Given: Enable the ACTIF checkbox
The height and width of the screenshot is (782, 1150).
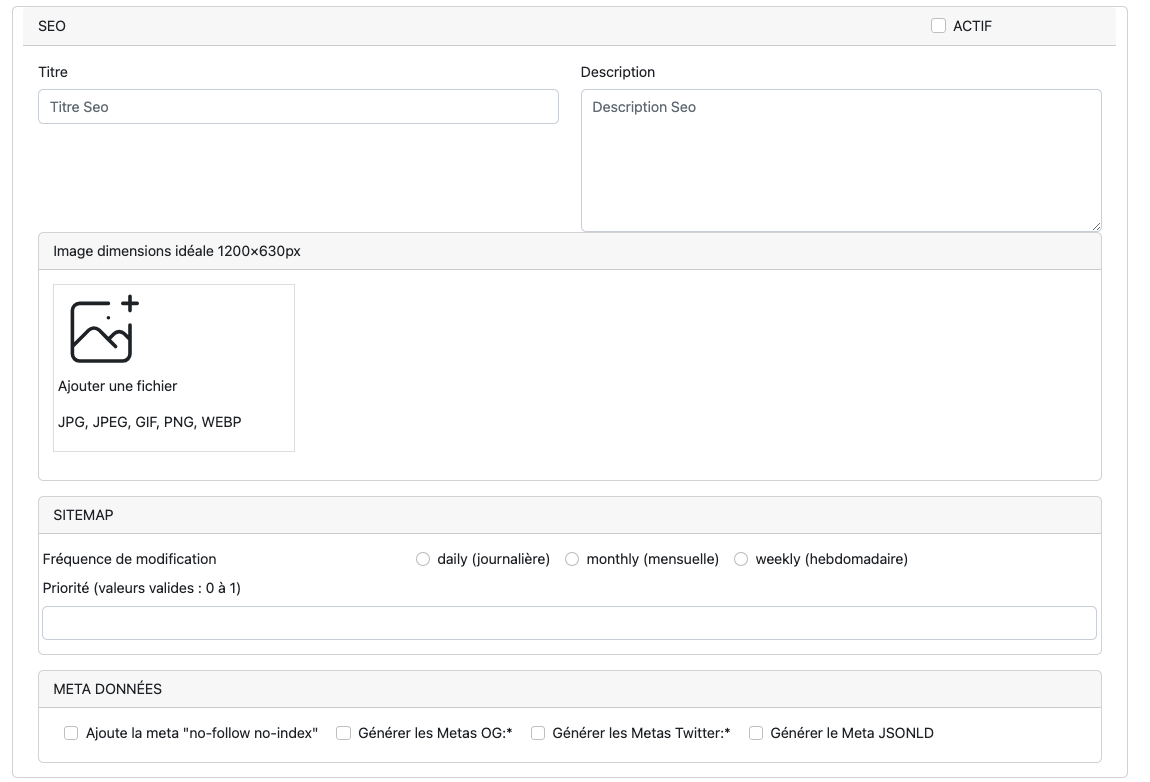Looking at the screenshot, I should tap(938, 26).
